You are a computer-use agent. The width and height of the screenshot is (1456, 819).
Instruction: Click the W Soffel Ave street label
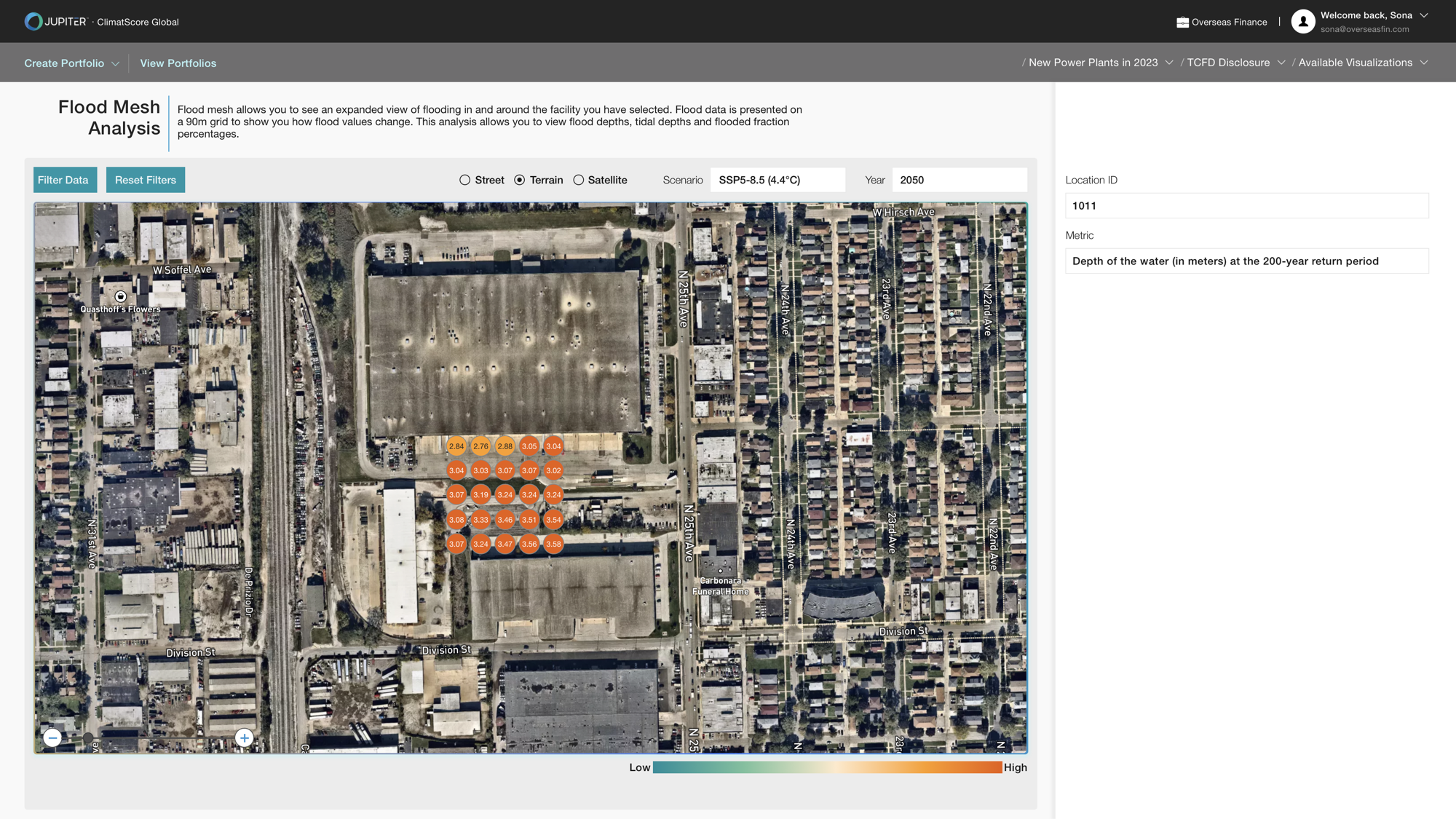pos(182,270)
